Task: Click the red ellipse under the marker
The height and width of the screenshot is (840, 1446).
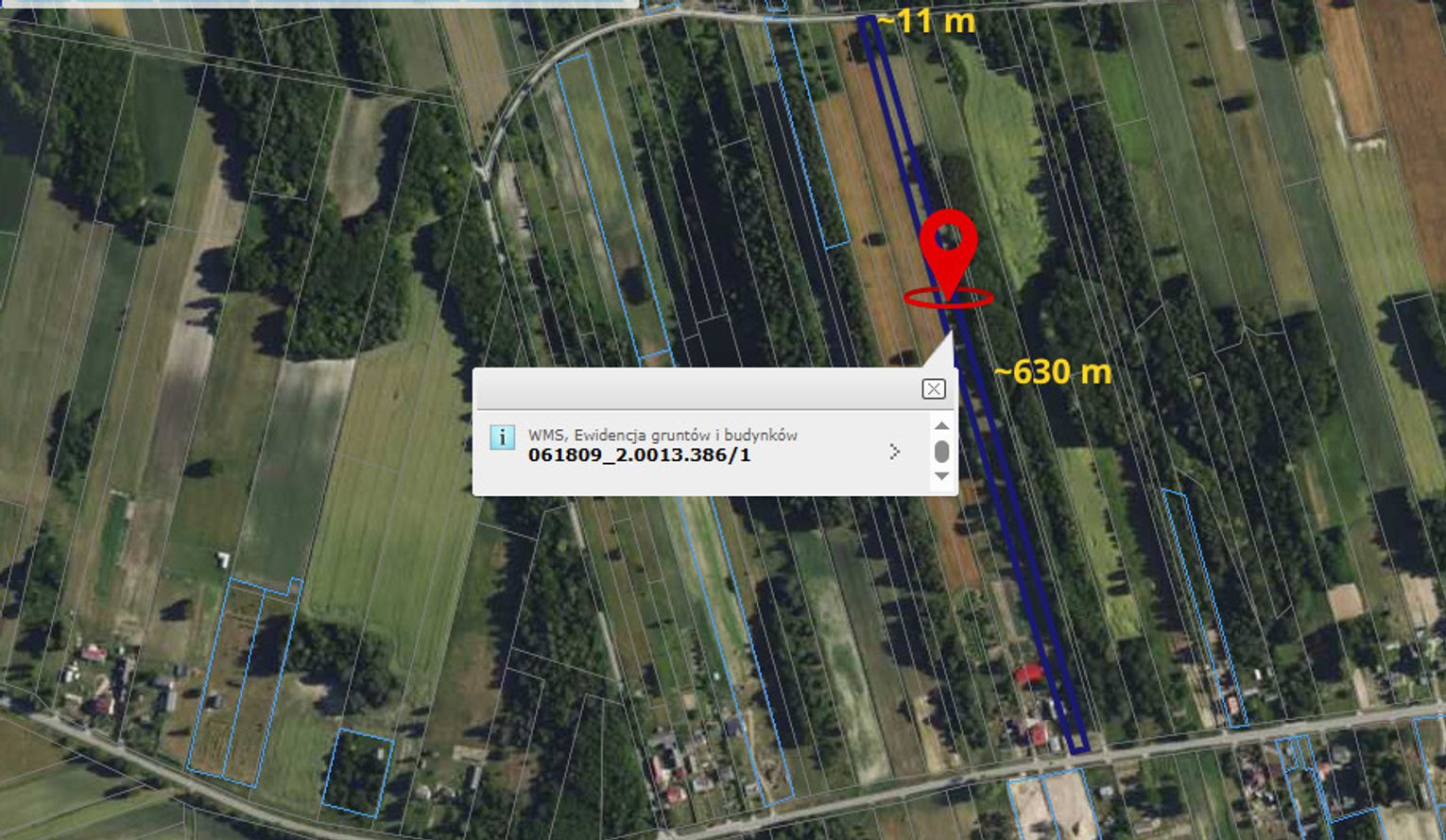Action: click(948, 299)
